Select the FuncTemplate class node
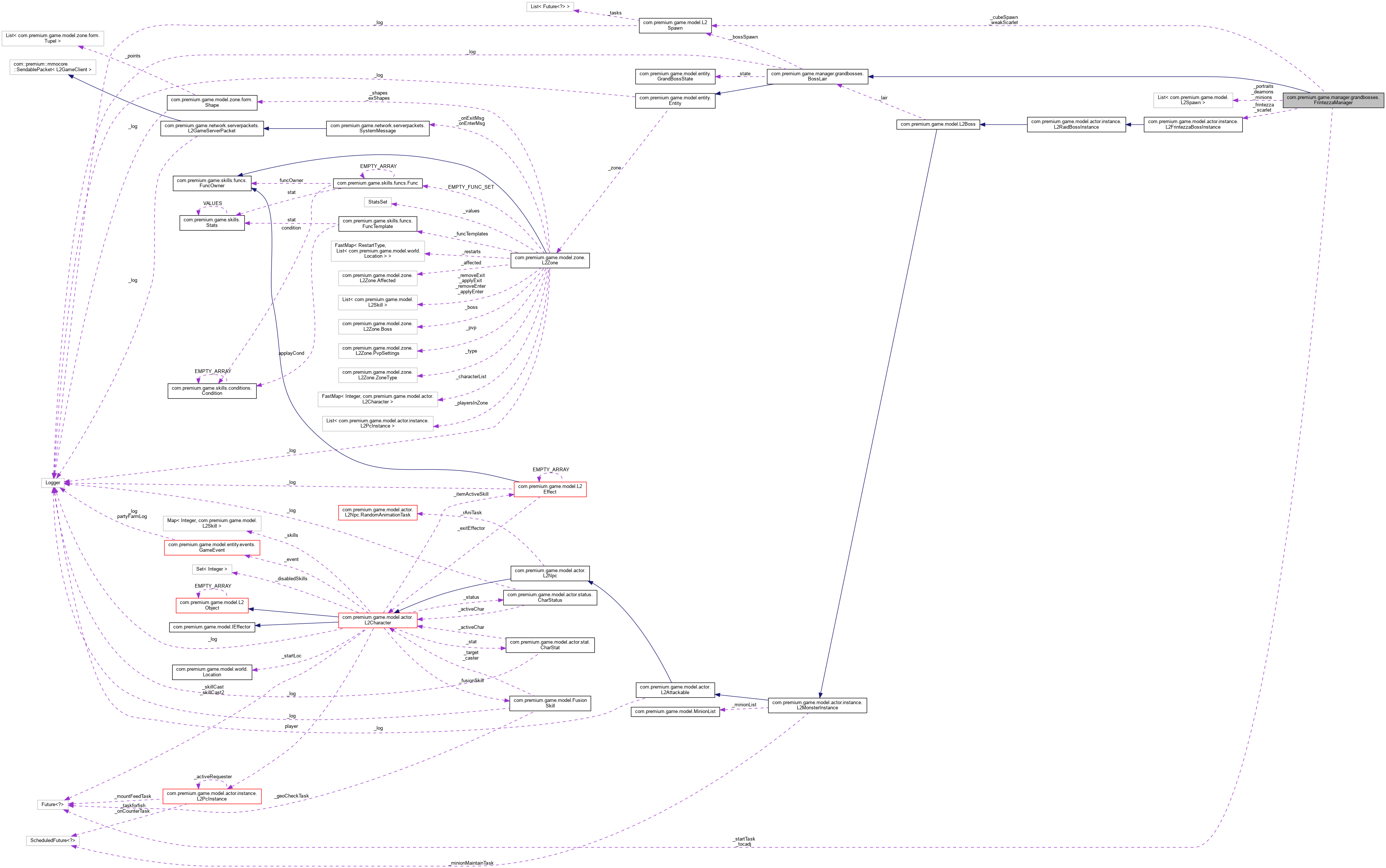The image size is (1386, 868). 377,223
